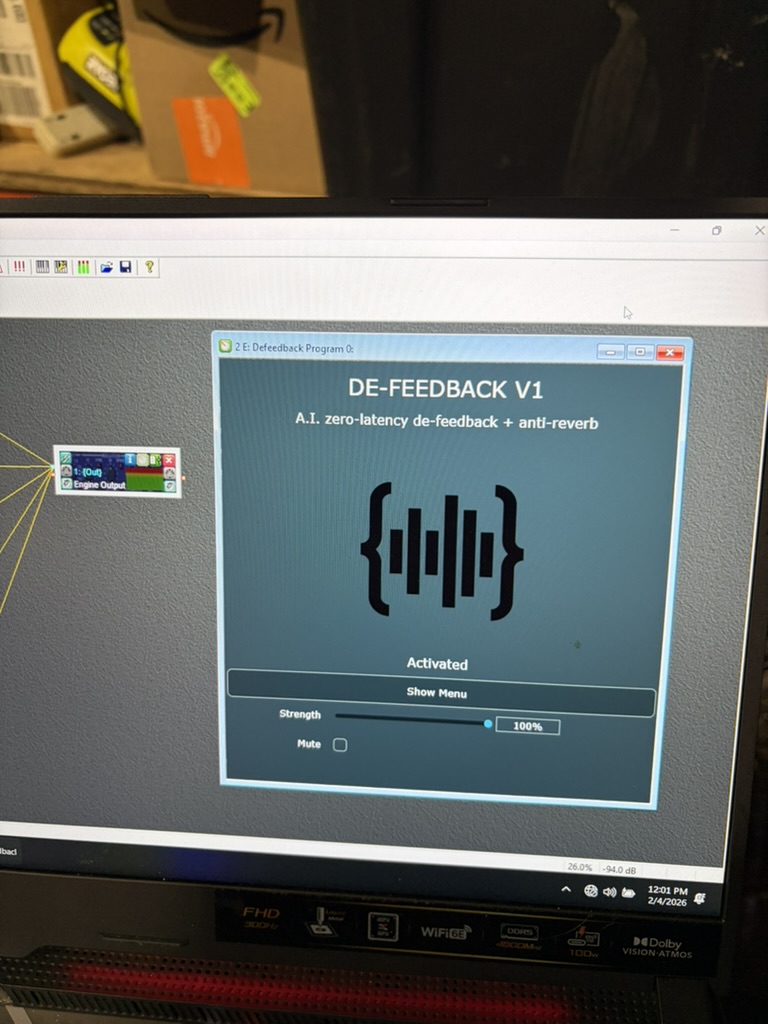This screenshot has height=1024, width=768.
Task: Open the green level meters toolbar icon
Action: click(83, 266)
